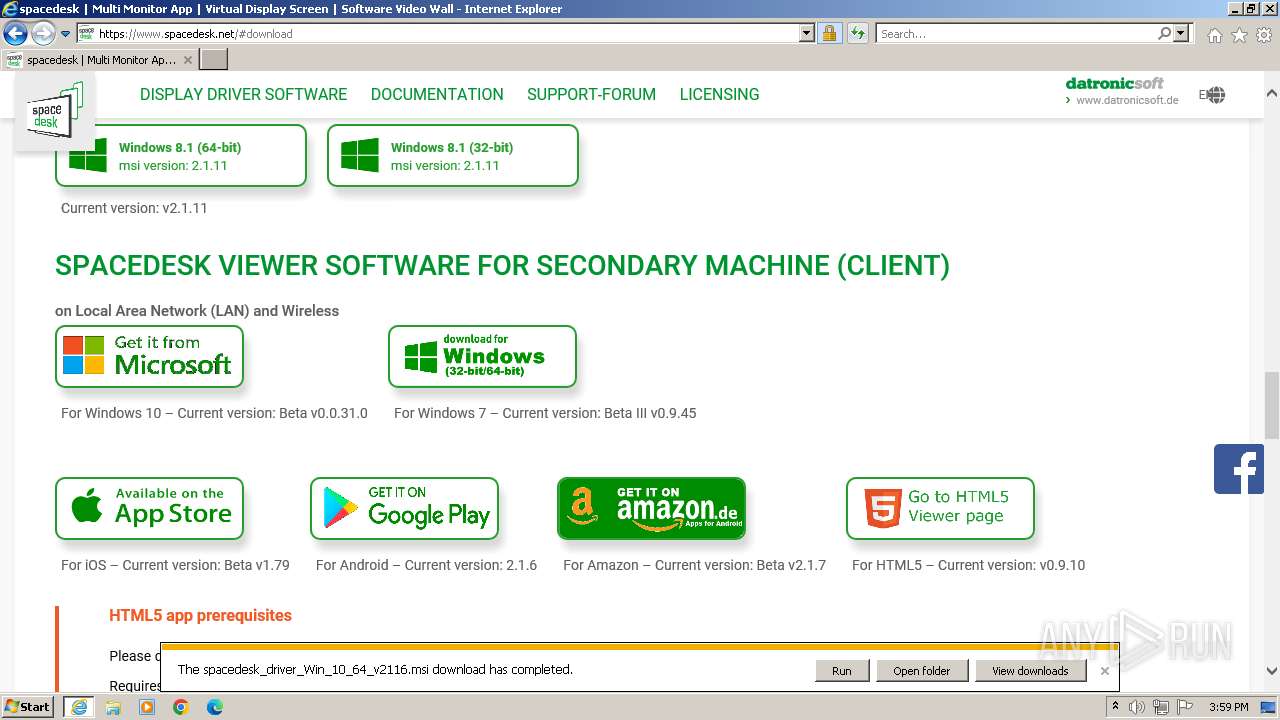Viewport: 1280px width, 720px height.
Task: Dismiss the download notification bar
Action: 1104,671
